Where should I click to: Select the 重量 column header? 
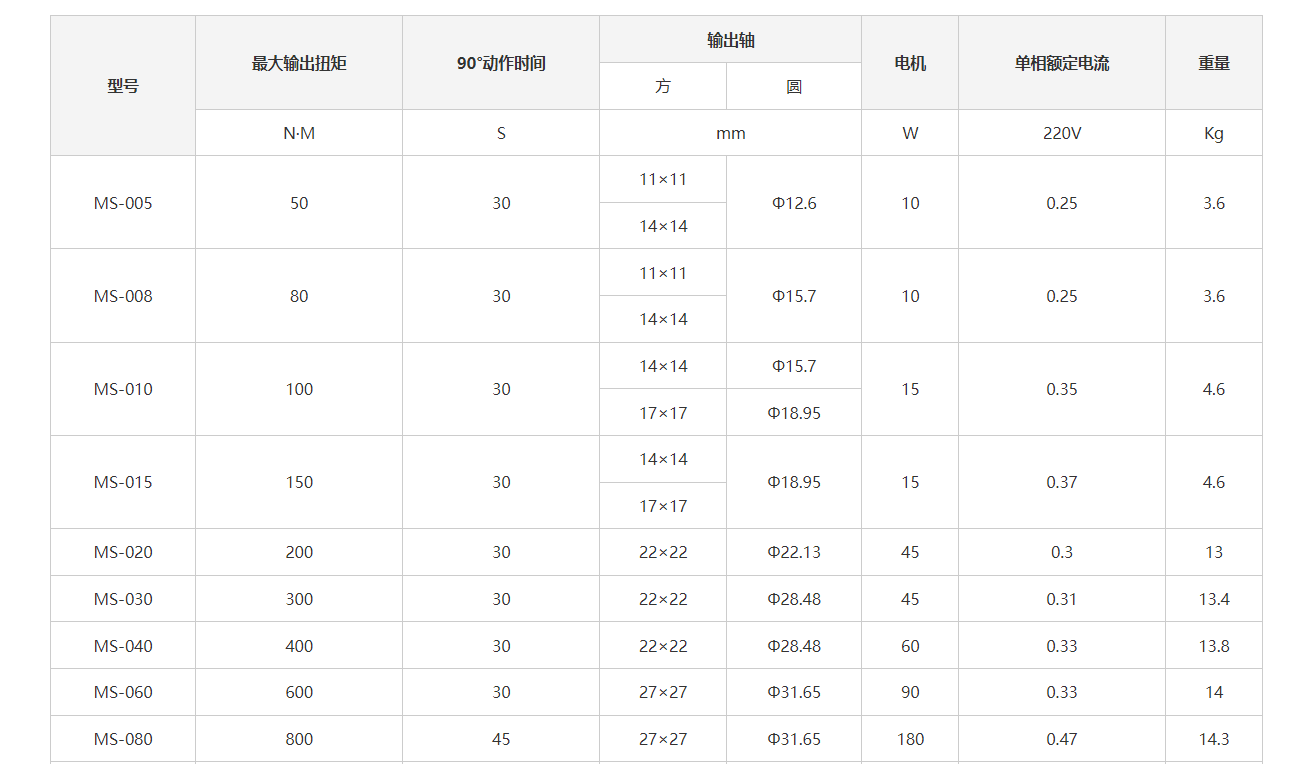[x=1214, y=63]
